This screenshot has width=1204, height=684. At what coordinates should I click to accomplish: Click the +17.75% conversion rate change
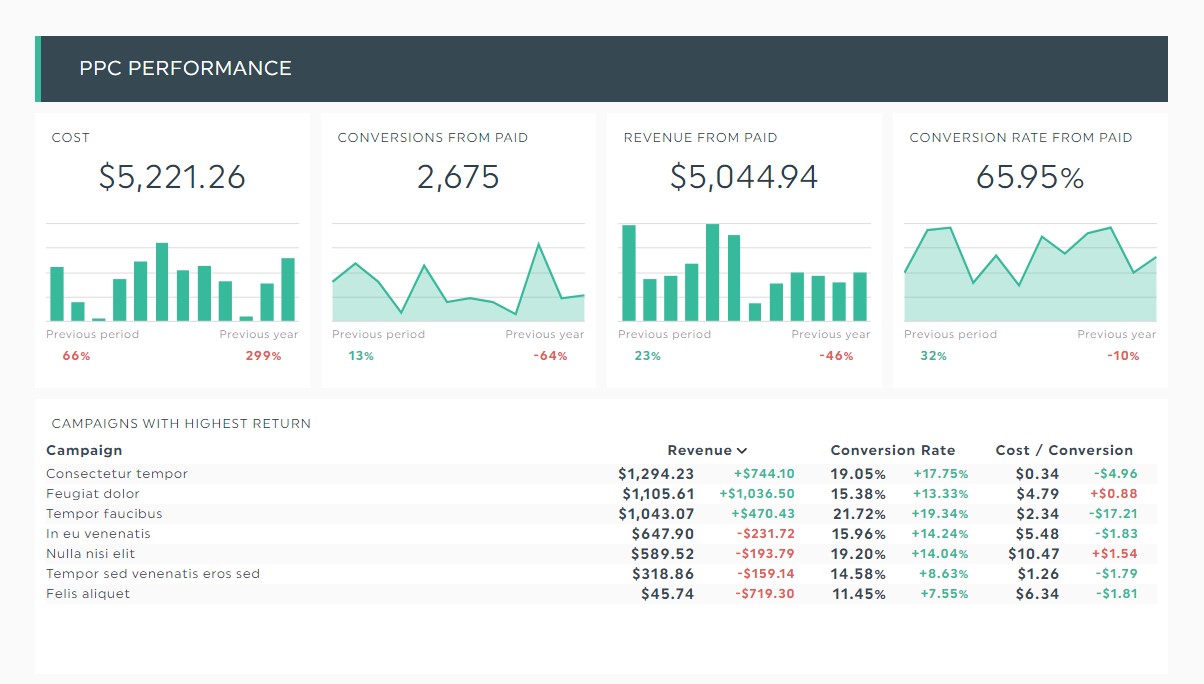(x=941, y=474)
